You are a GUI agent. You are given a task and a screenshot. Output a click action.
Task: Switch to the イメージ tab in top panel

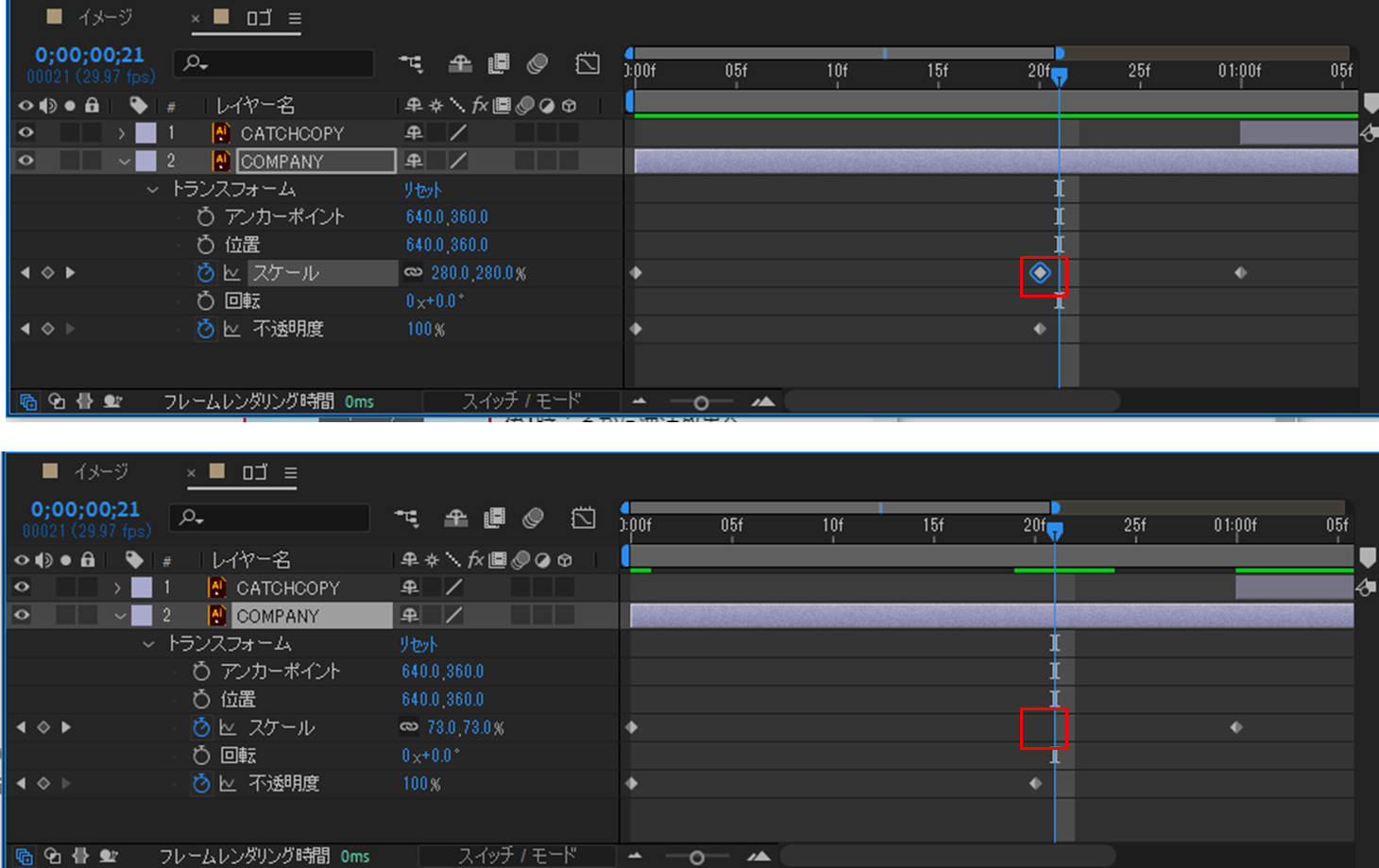coord(104,18)
